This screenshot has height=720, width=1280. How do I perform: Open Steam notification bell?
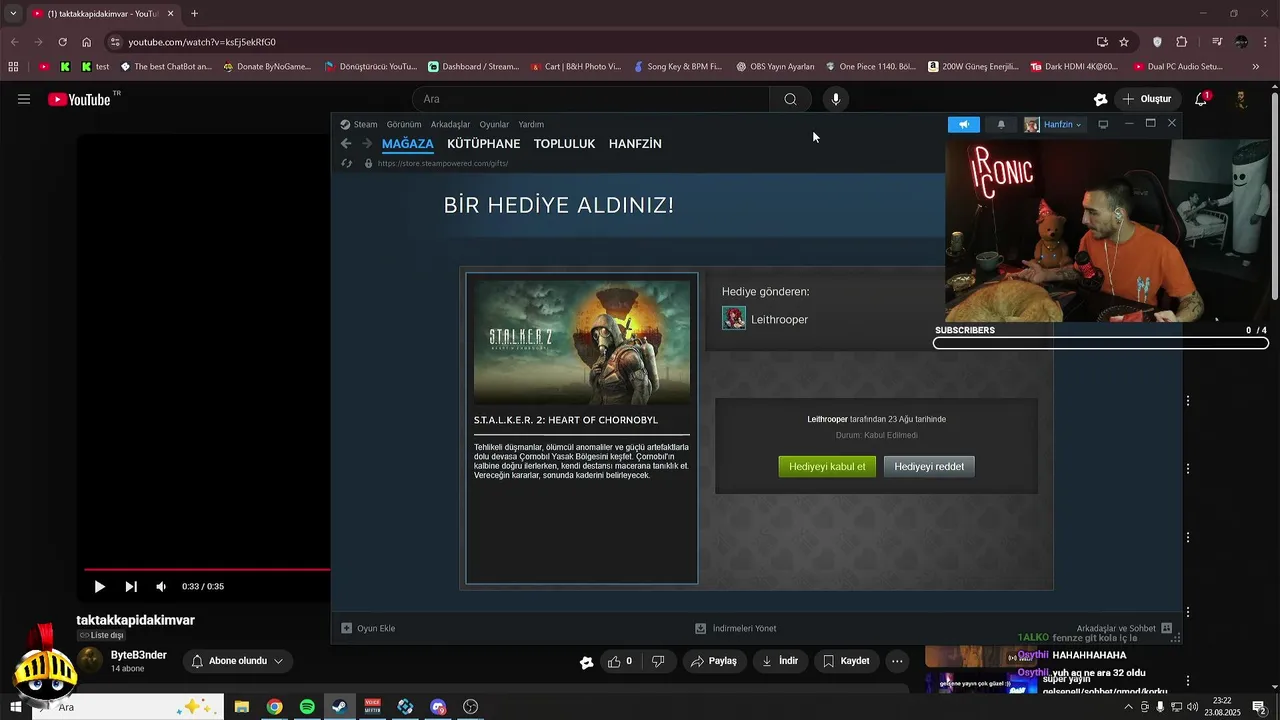(x=1001, y=125)
